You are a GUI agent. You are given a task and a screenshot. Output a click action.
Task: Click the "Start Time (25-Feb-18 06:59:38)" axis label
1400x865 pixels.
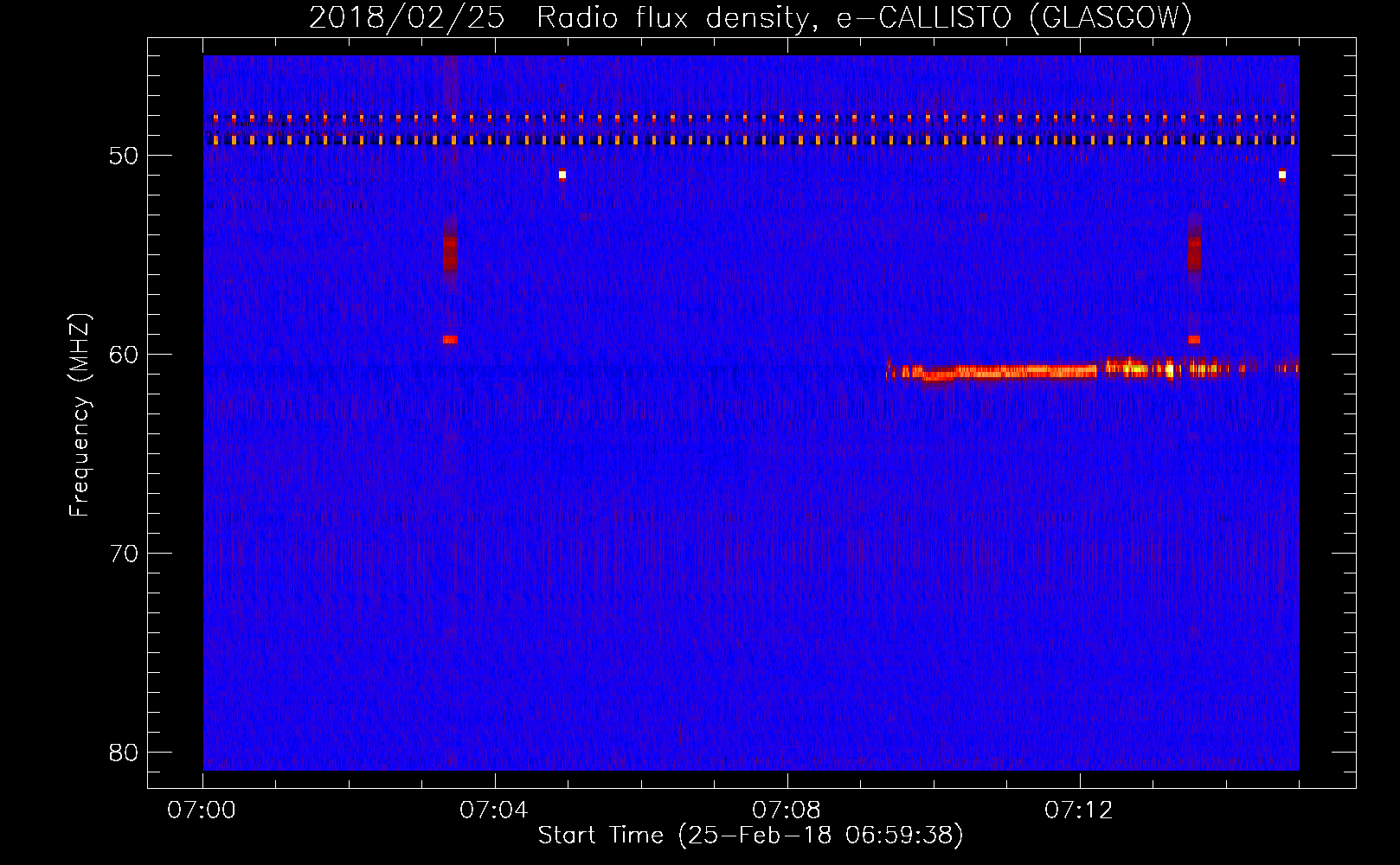[x=750, y=836]
